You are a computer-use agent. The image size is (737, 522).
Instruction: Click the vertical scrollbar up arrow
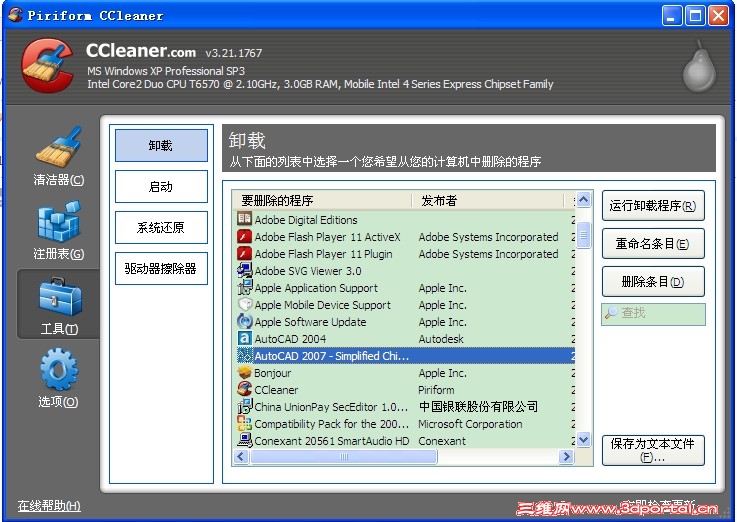583,200
